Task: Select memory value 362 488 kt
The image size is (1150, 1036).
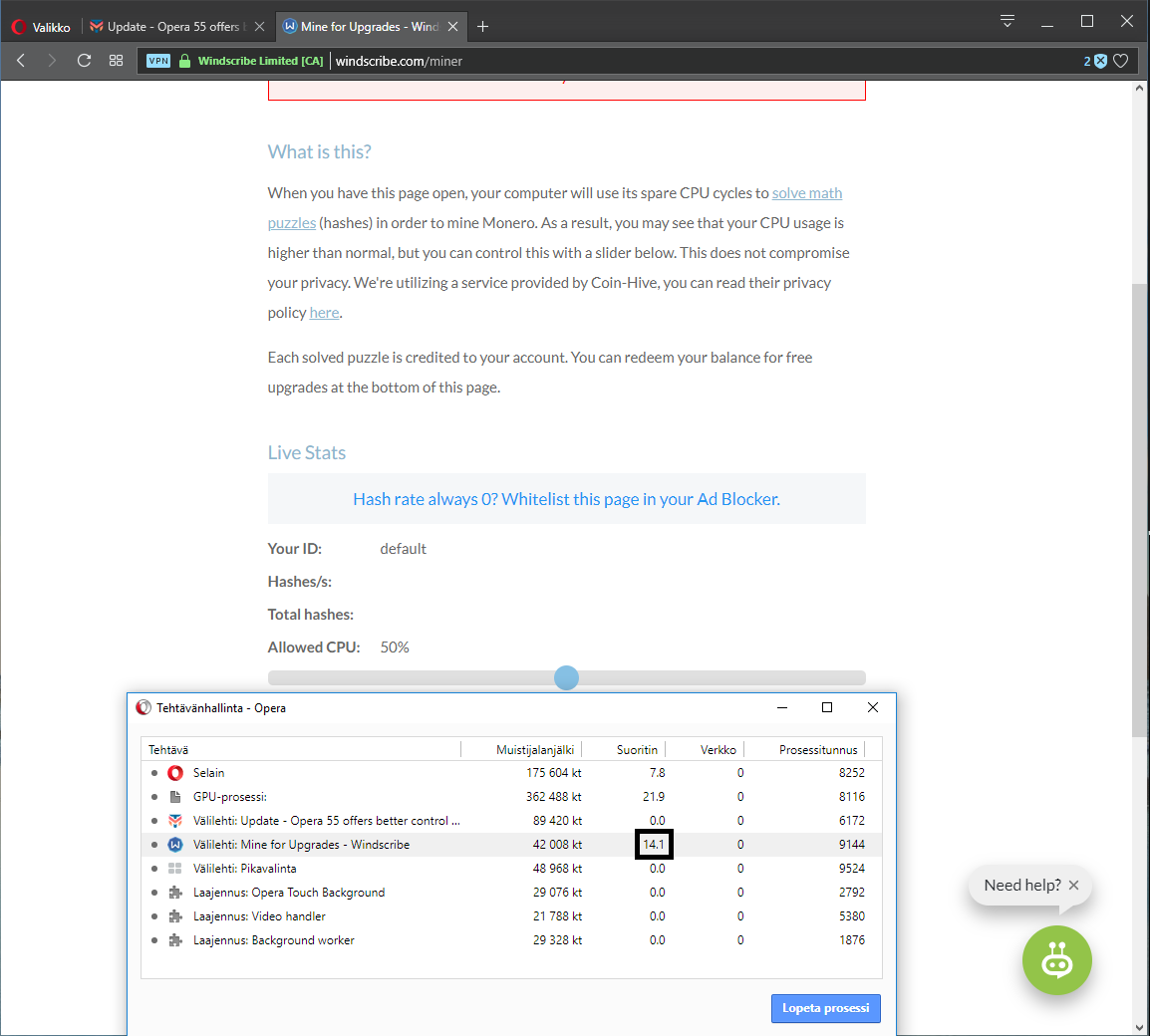Action: (554, 797)
